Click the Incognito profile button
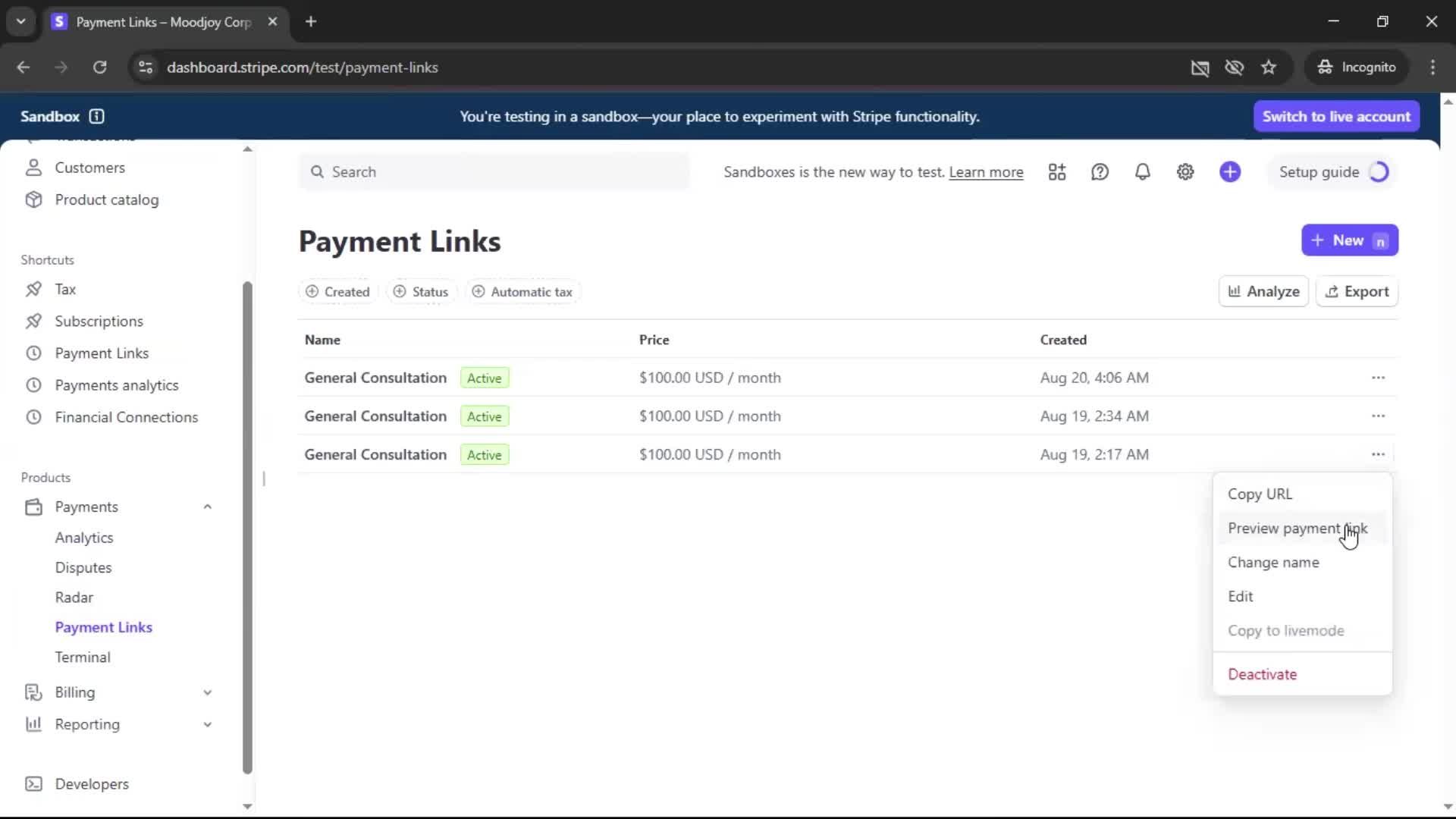 click(1357, 67)
